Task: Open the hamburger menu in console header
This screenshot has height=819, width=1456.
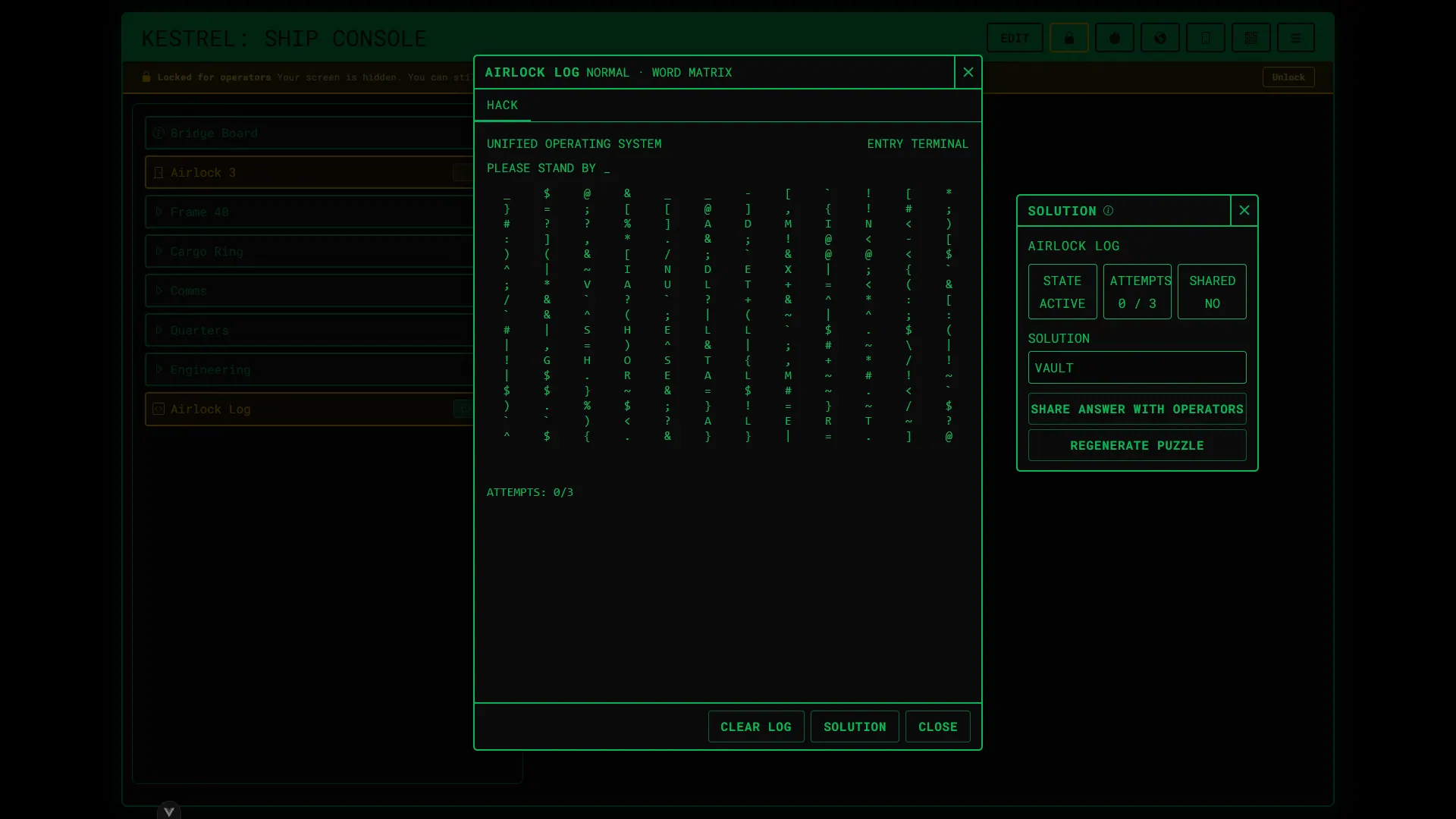Action: click(1296, 38)
